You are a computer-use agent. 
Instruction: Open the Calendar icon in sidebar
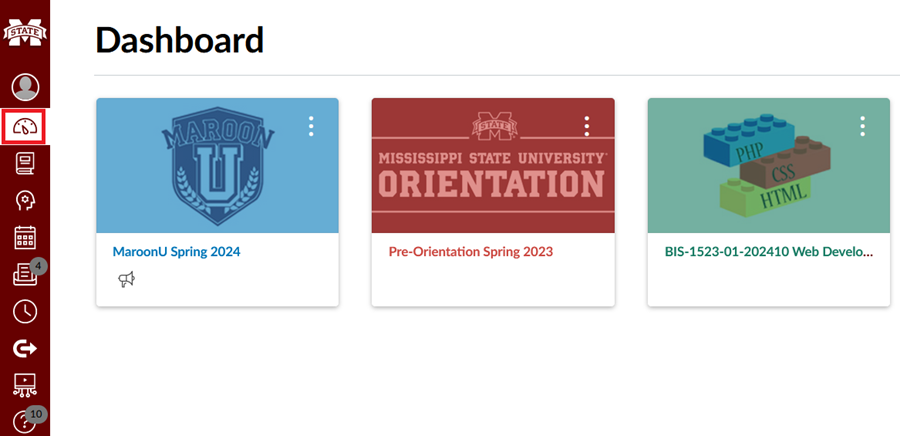25,238
